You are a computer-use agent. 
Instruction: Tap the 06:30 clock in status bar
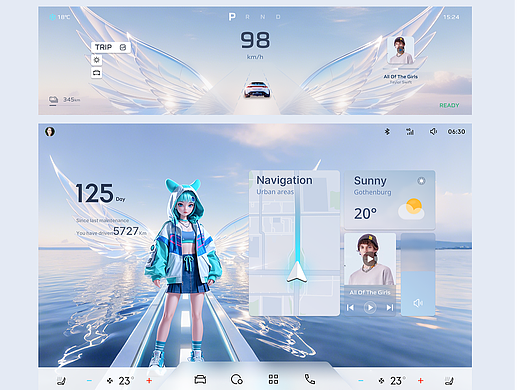456,132
